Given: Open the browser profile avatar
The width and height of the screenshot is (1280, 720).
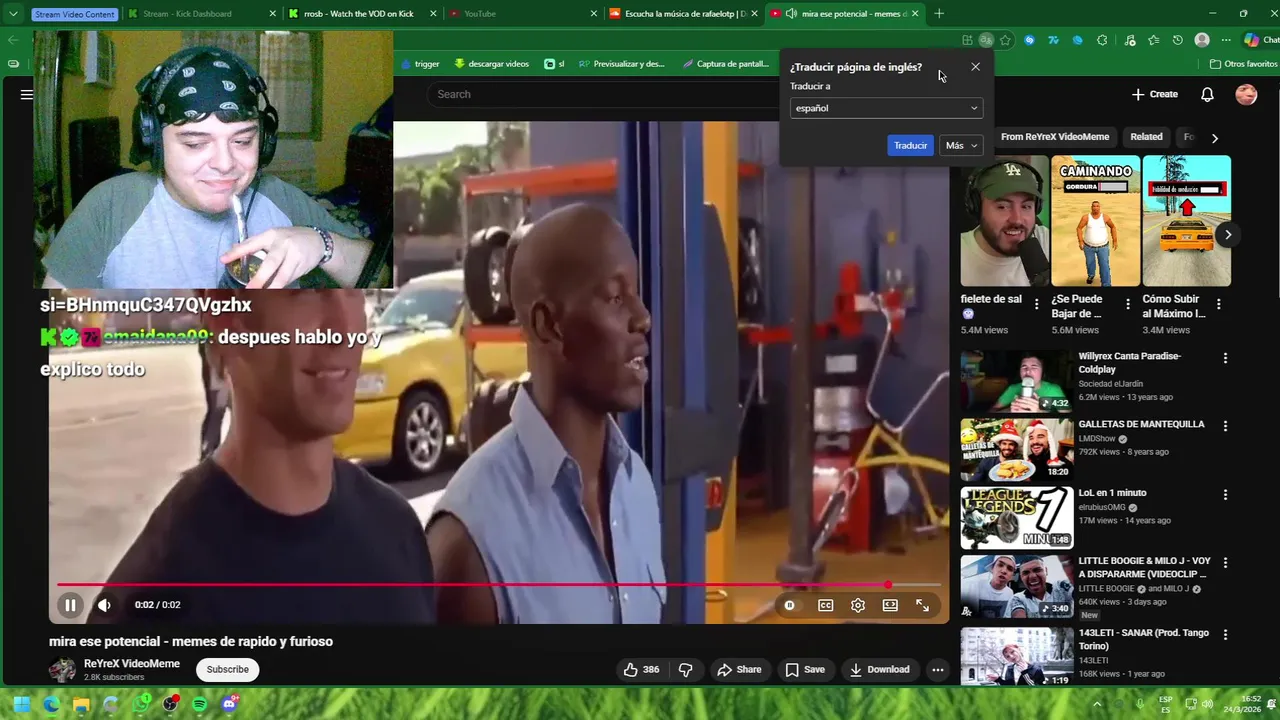Looking at the screenshot, I should point(1202,40).
